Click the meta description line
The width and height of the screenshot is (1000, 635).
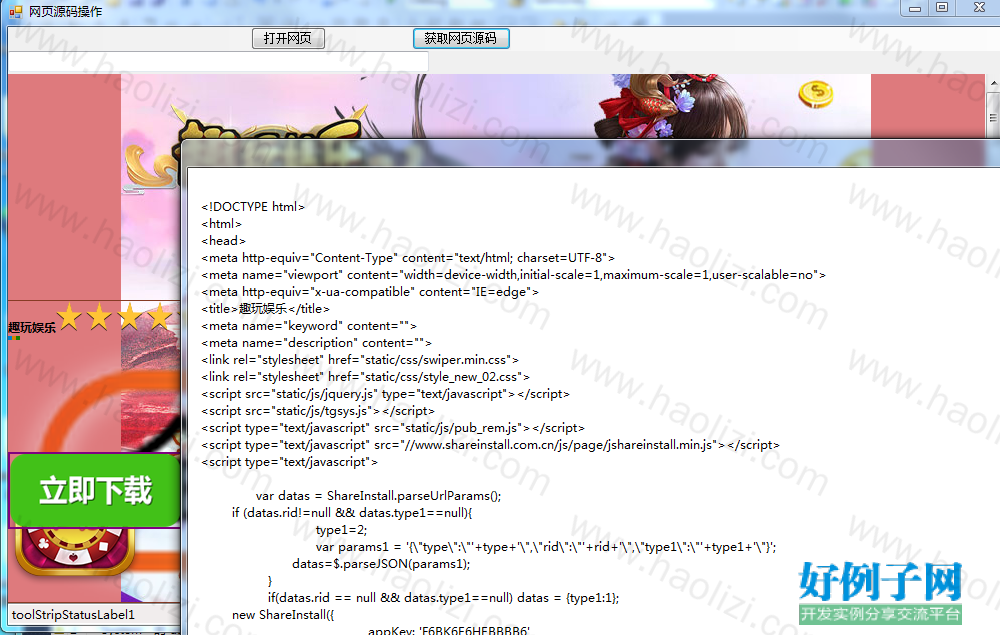pyautogui.click(x=316, y=343)
